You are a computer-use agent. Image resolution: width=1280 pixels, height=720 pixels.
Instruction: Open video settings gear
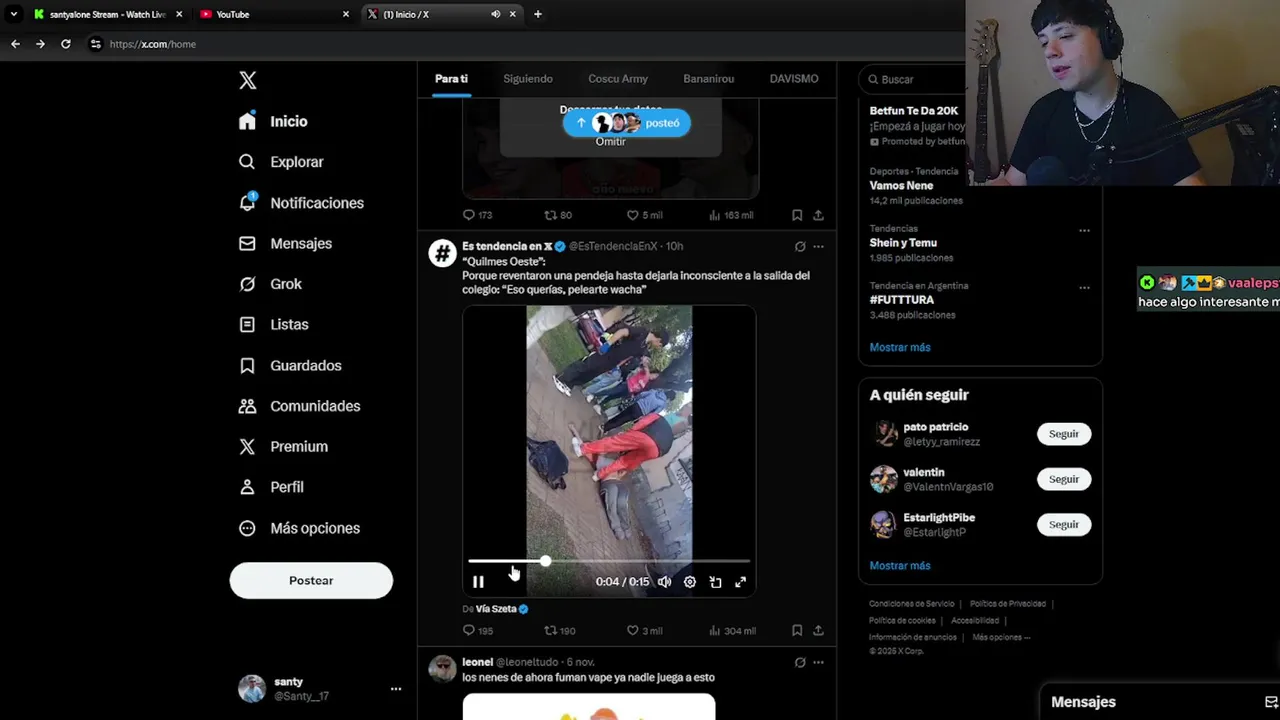pos(690,582)
